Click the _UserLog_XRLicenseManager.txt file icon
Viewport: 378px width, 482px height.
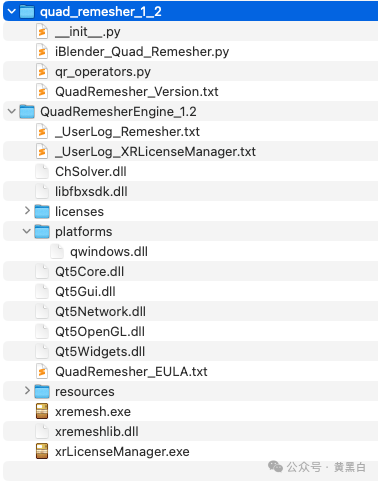[x=42, y=152]
